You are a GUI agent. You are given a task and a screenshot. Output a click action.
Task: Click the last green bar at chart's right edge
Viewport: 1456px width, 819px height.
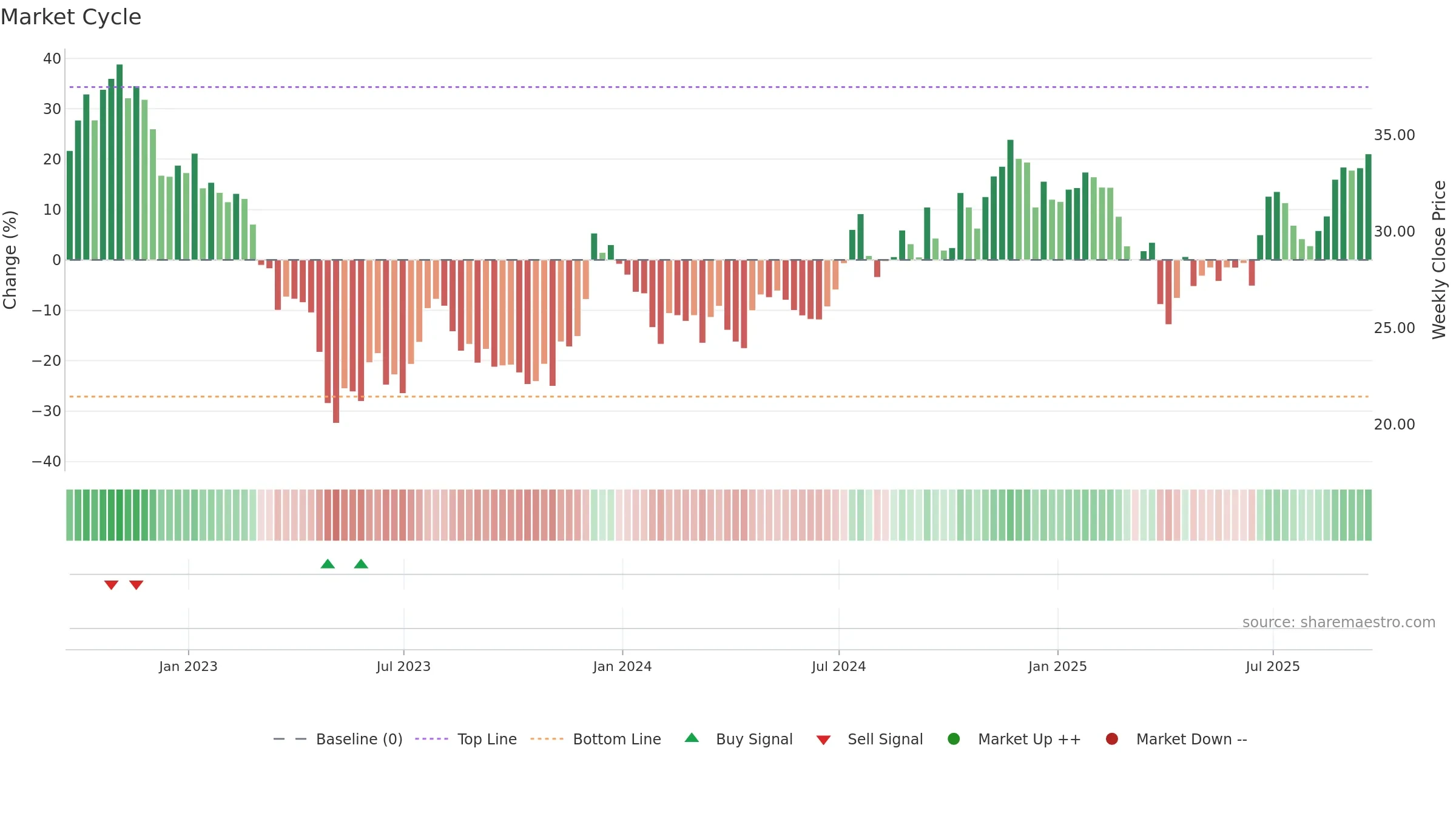coord(1368,207)
